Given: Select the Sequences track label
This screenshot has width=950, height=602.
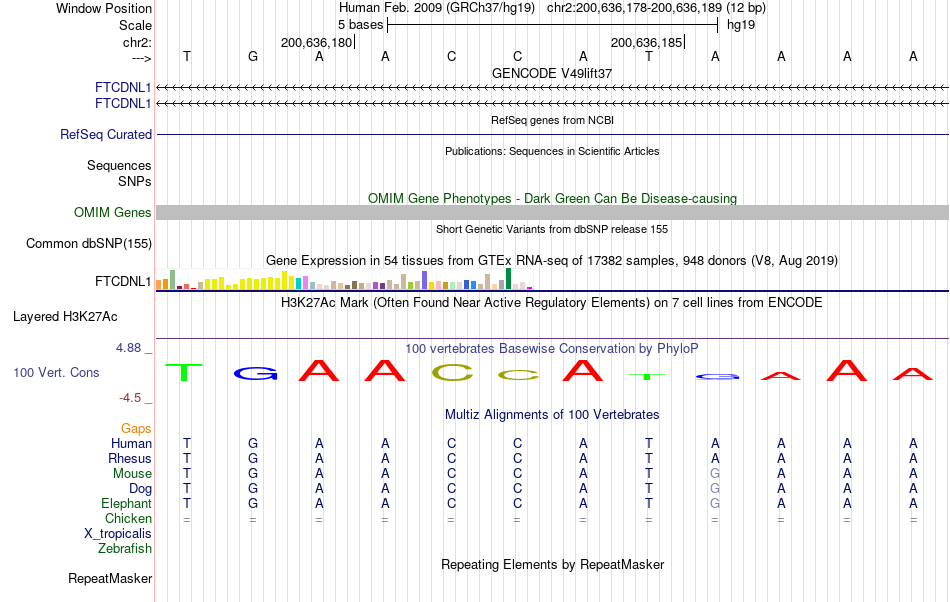Looking at the screenshot, I should 119,165.
